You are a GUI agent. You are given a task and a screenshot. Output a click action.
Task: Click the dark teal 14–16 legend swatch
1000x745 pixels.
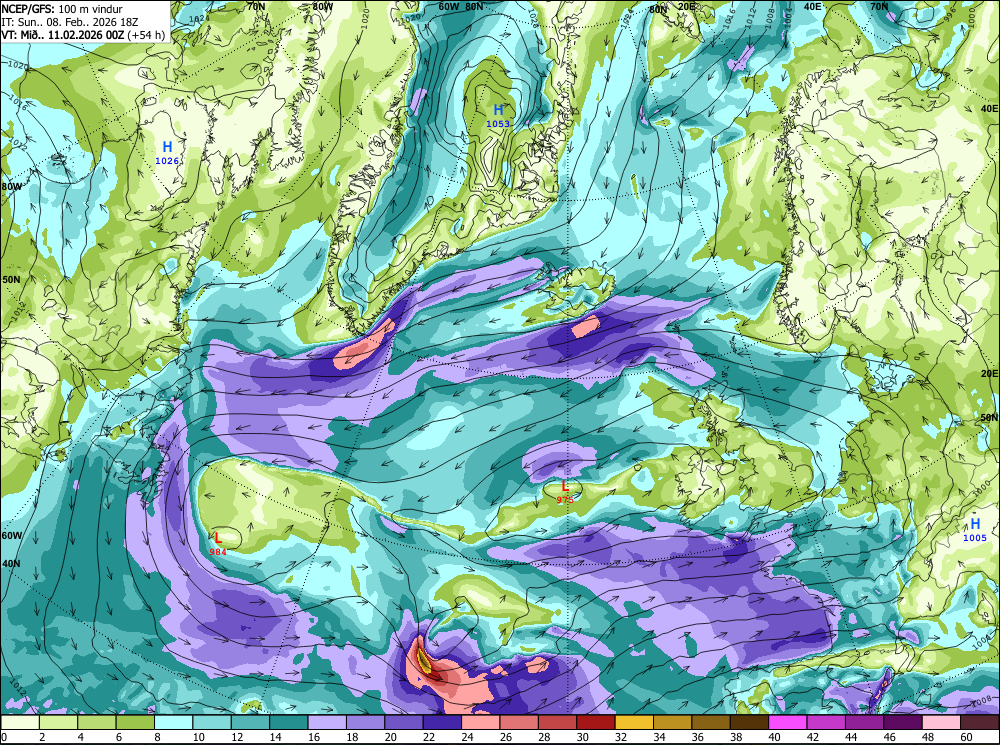289,722
